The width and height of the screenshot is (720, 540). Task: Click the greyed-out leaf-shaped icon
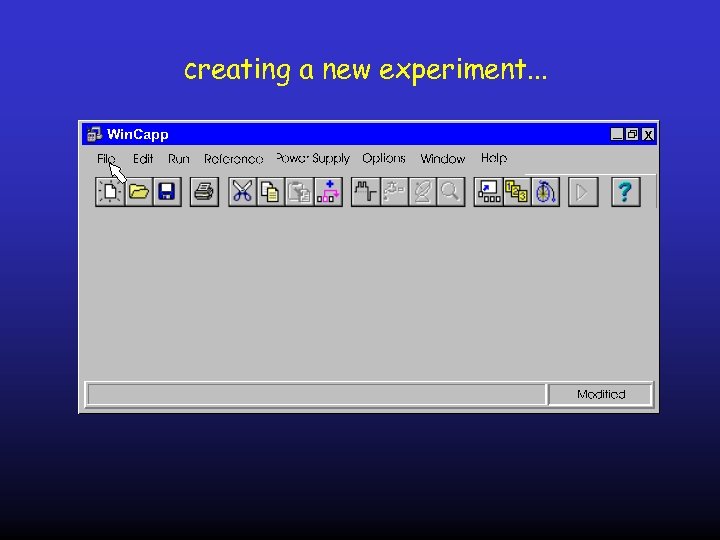[422, 191]
